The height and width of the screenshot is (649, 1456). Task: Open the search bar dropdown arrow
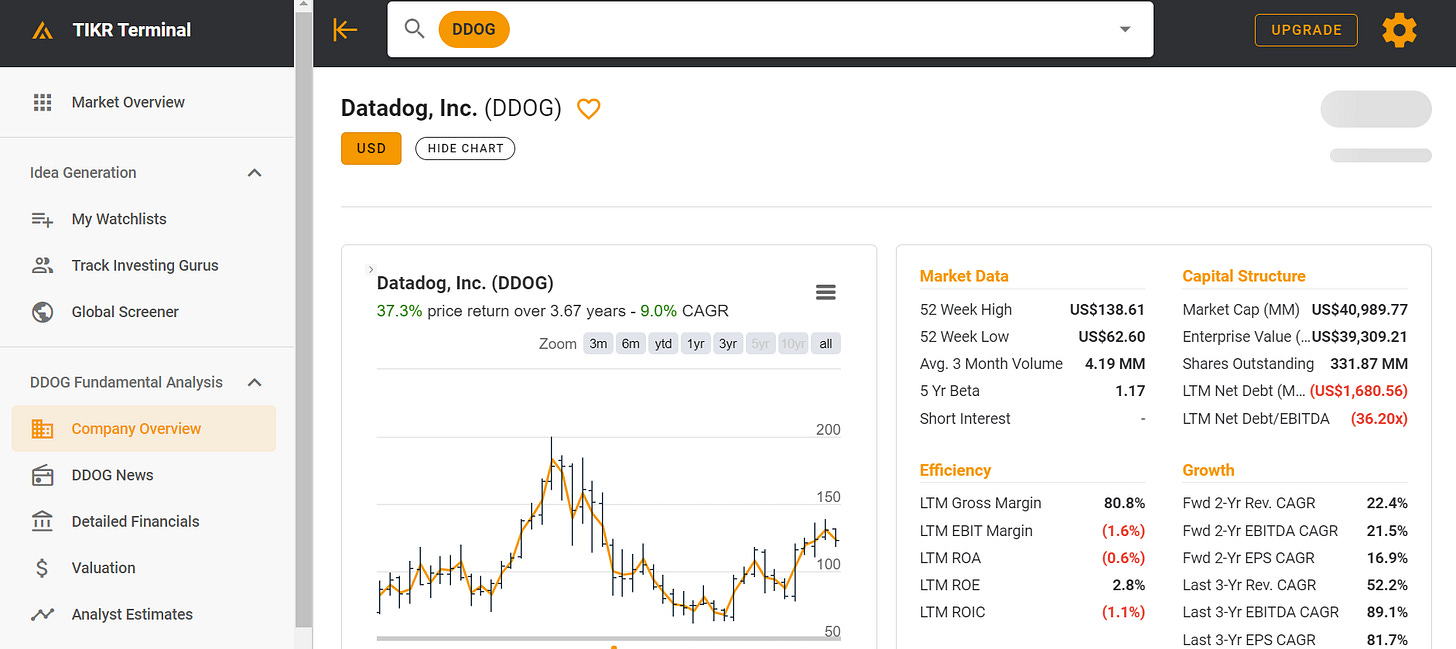1125,29
